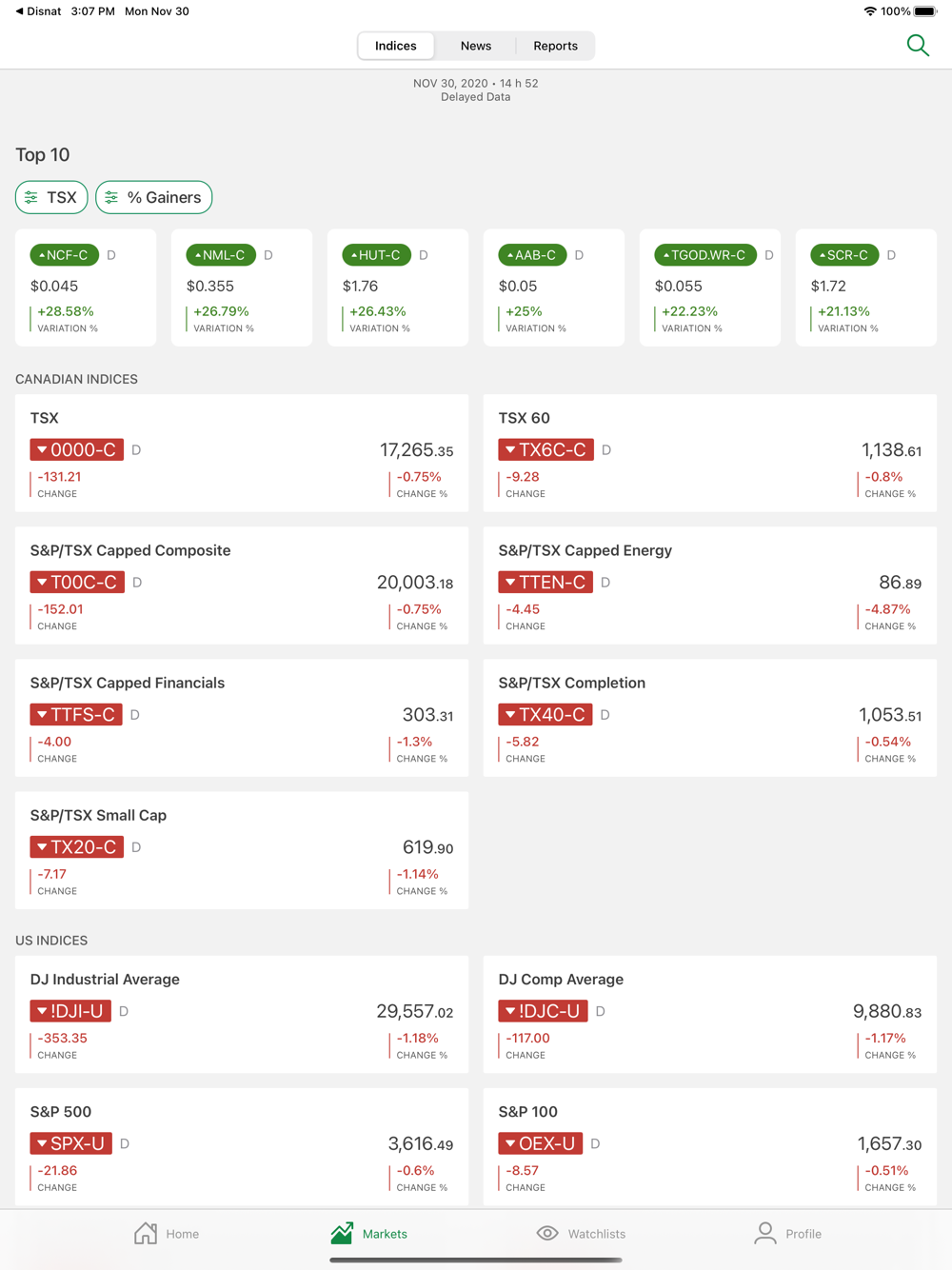
Task: Switch to the Reports tab
Action: click(555, 46)
